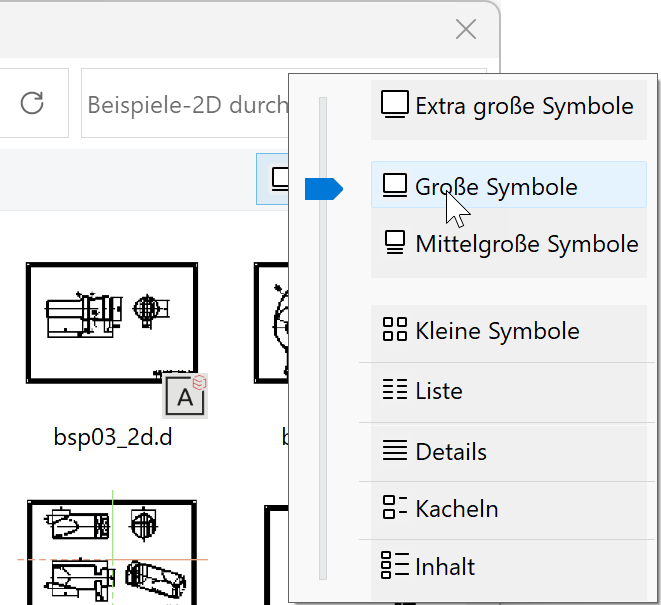Click the Inhalt content view icon
Image resolution: width=661 pixels, height=605 pixels.
[x=395, y=566]
